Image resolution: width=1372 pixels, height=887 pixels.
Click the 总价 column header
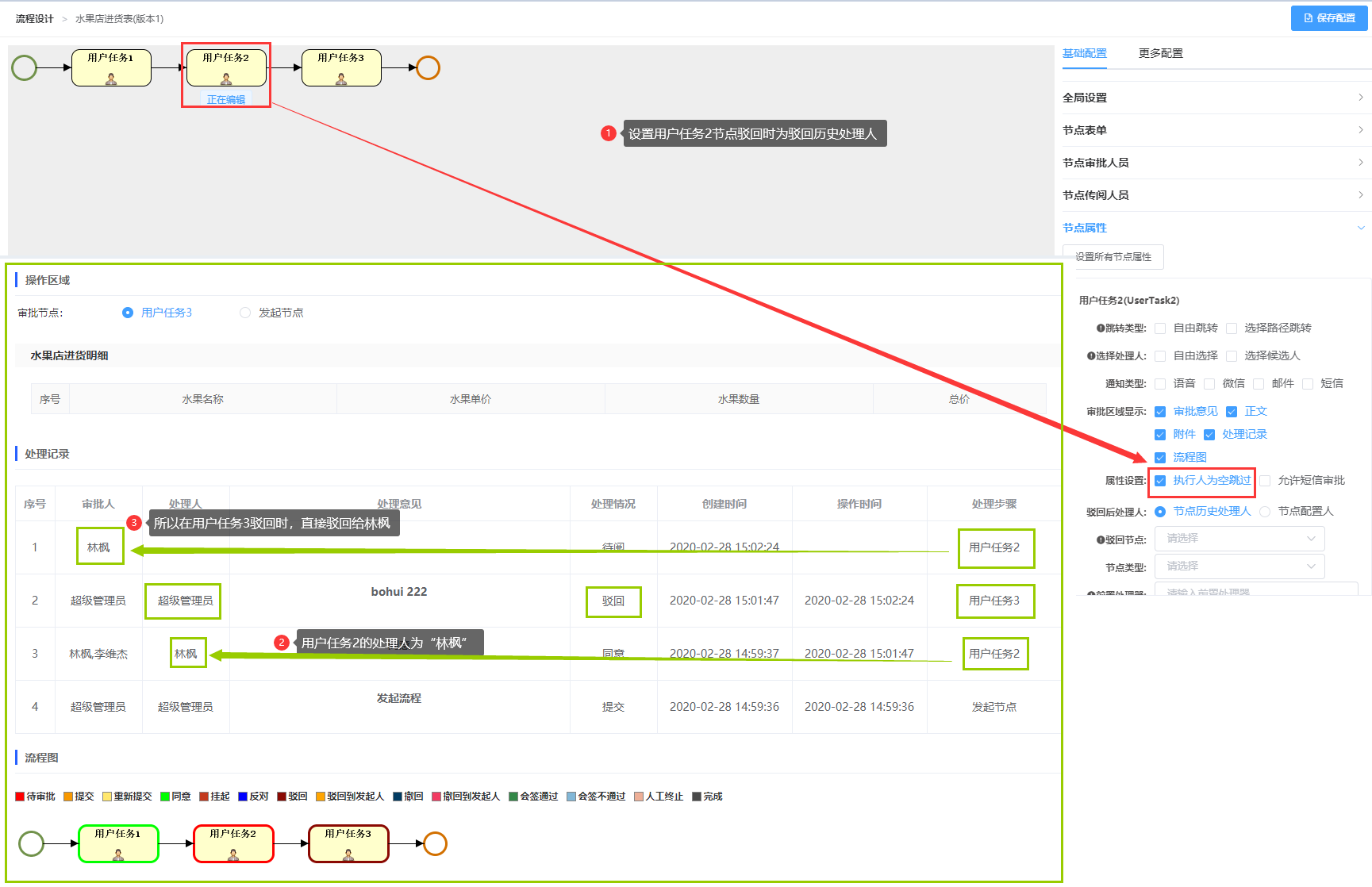click(959, 399)
